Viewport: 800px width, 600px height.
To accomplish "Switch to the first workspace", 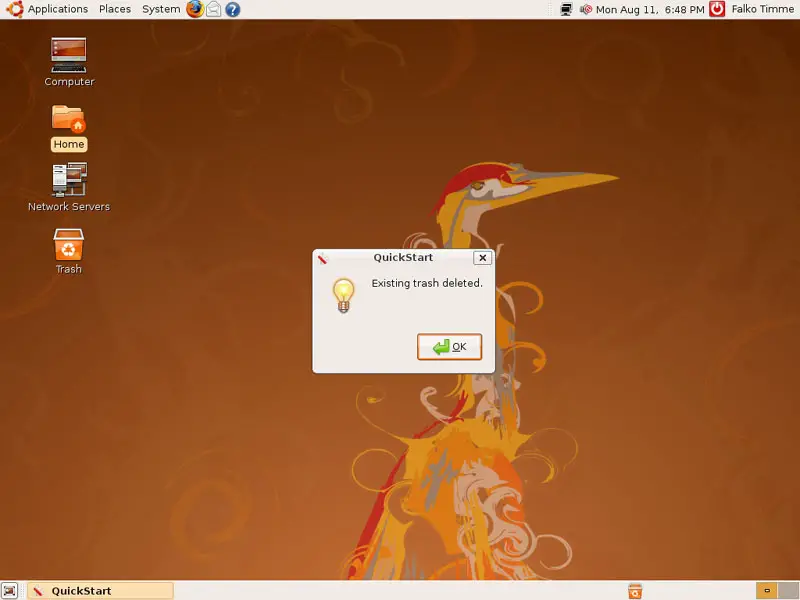I will [766, 591].
